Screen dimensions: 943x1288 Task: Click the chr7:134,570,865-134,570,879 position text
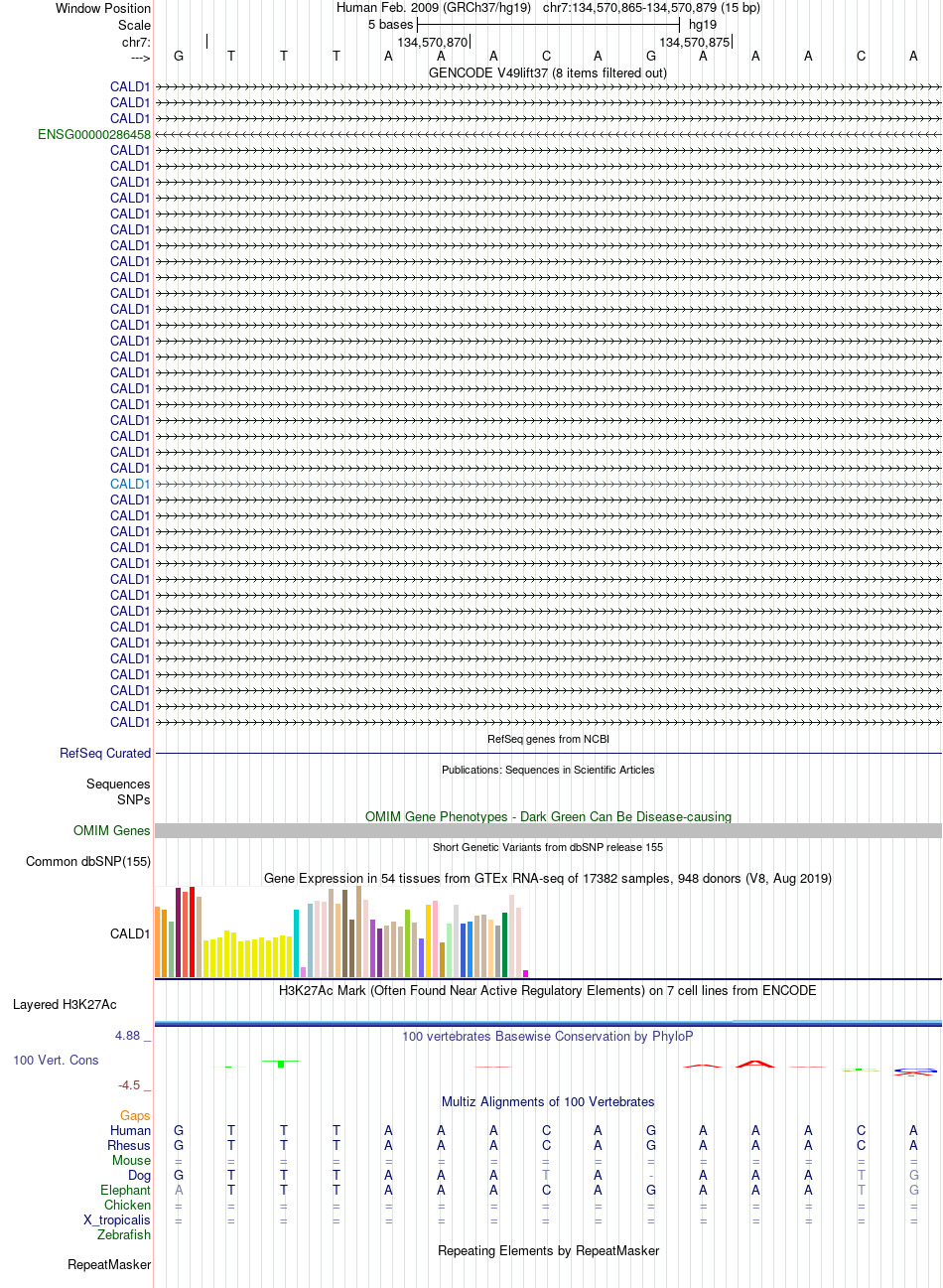[x=651, y=8]
